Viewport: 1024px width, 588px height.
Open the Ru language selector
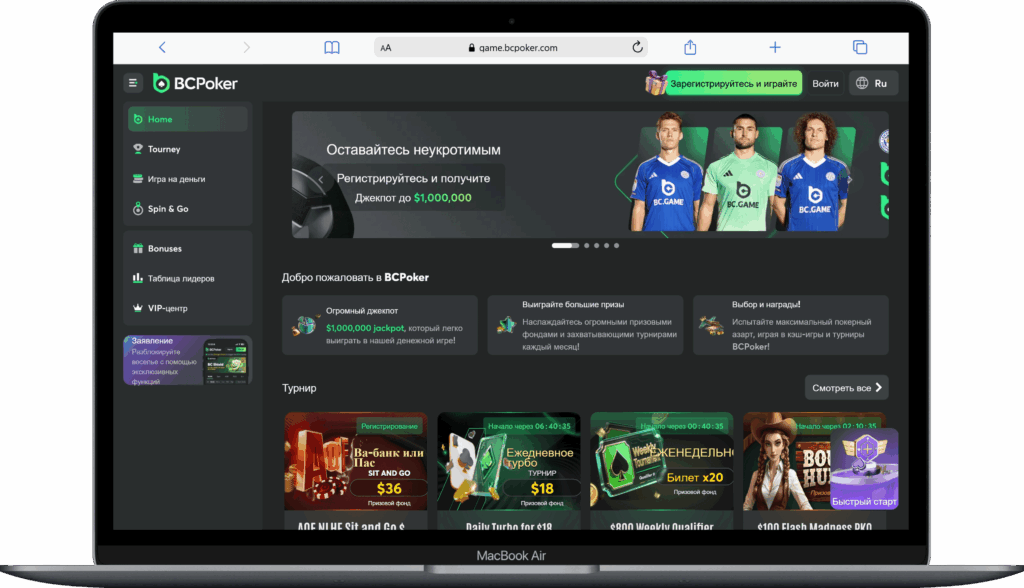tap(873, 83)
